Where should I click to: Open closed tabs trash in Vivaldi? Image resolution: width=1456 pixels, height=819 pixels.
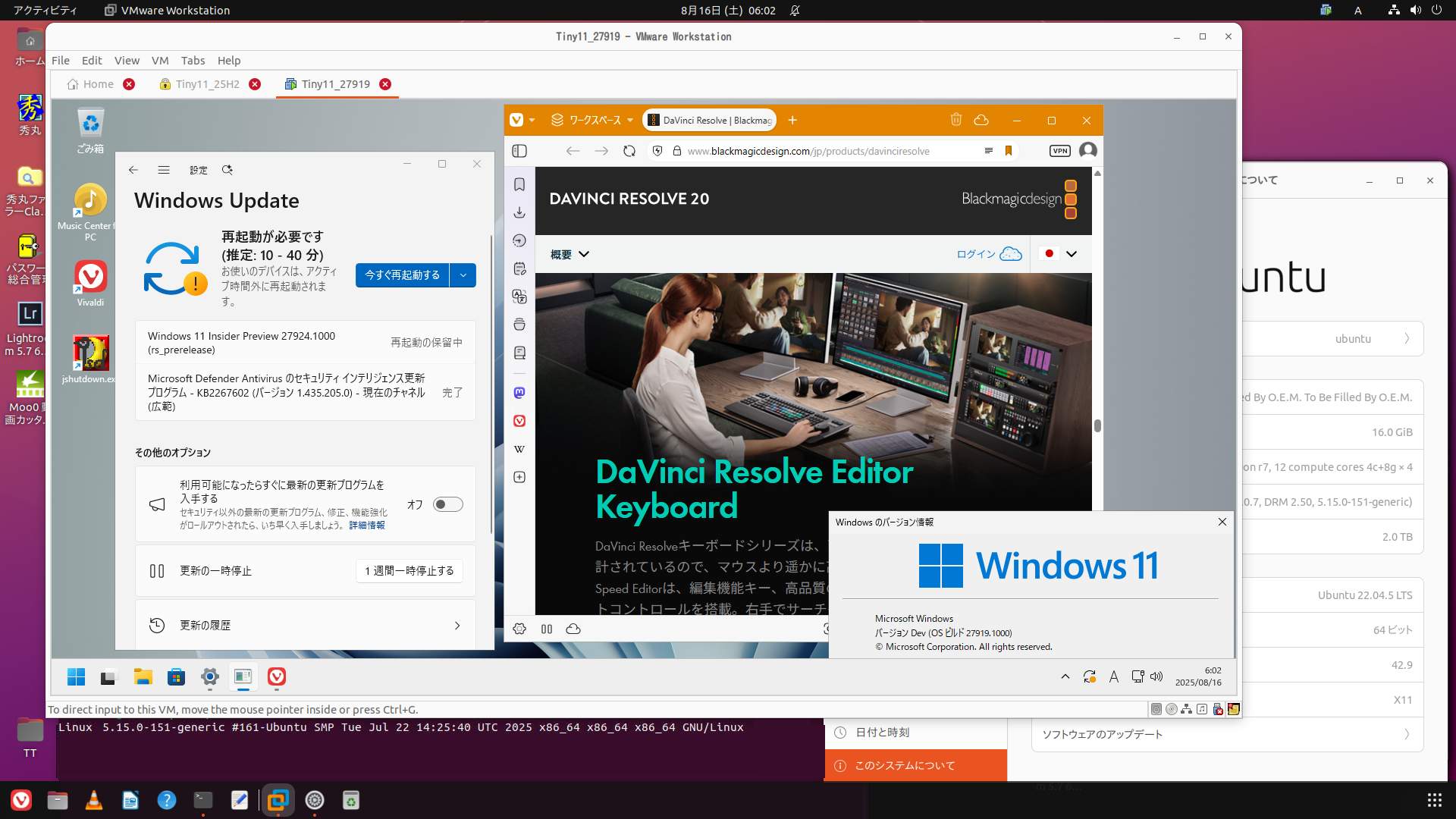pos(956,120)
